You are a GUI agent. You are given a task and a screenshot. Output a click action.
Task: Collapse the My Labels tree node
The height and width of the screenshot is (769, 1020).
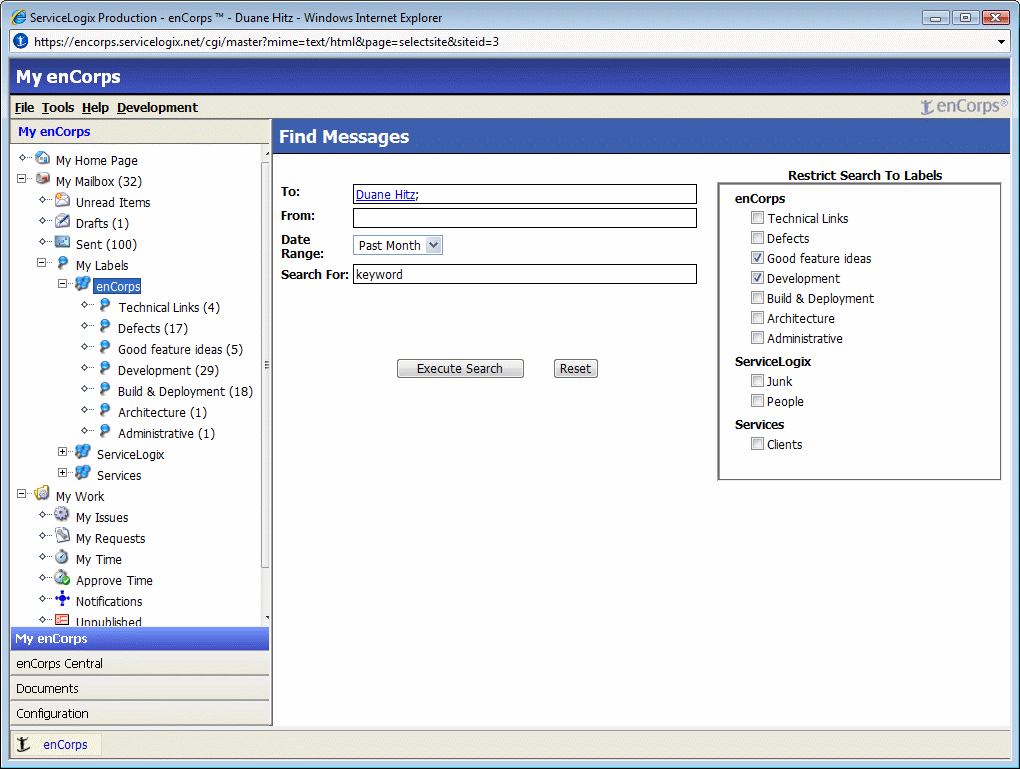42,263
